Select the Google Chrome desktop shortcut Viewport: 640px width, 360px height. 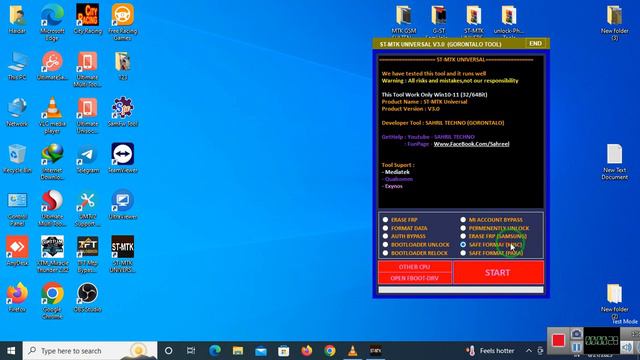pyautogui.click(x=52, y=300)
